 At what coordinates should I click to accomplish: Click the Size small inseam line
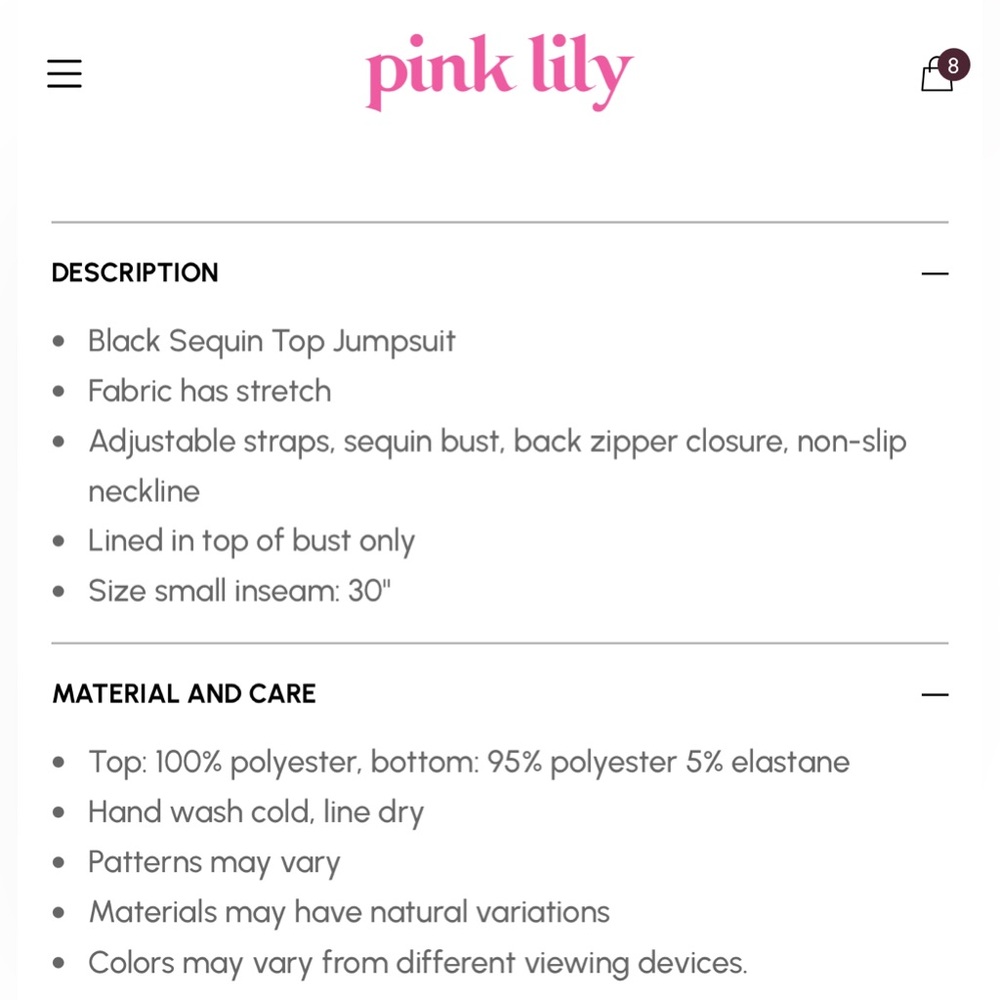click(x=239, y=591)
